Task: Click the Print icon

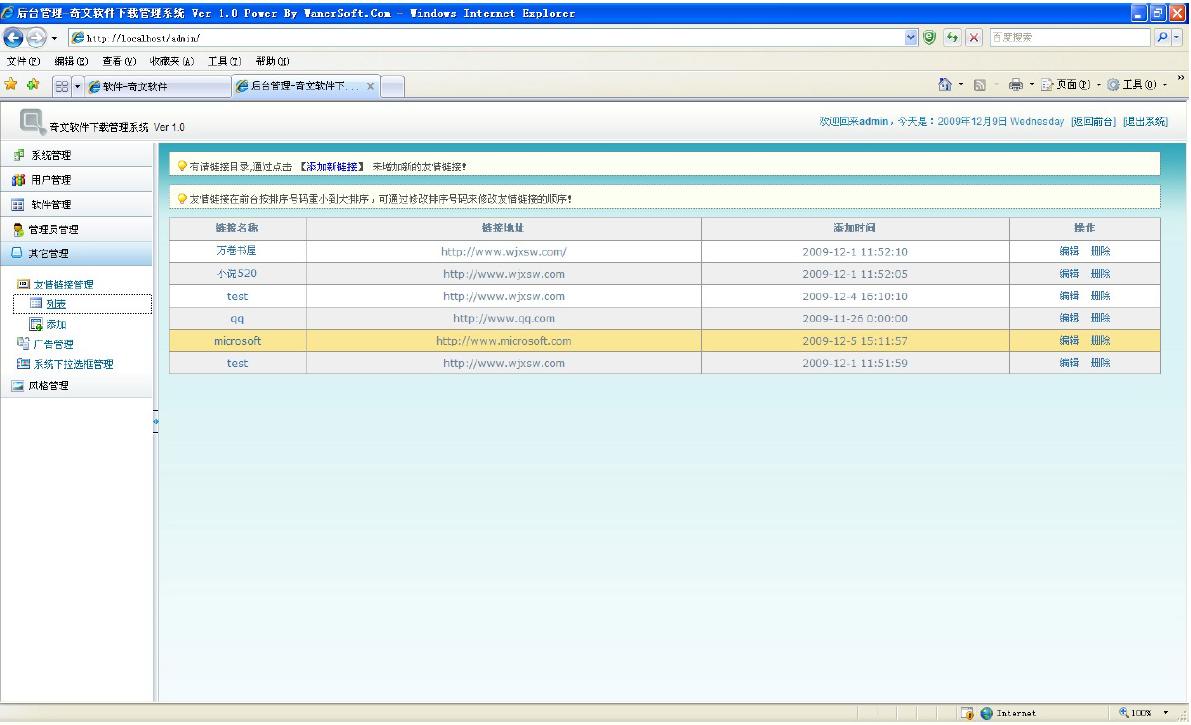Action: [x=1016, y=84]
